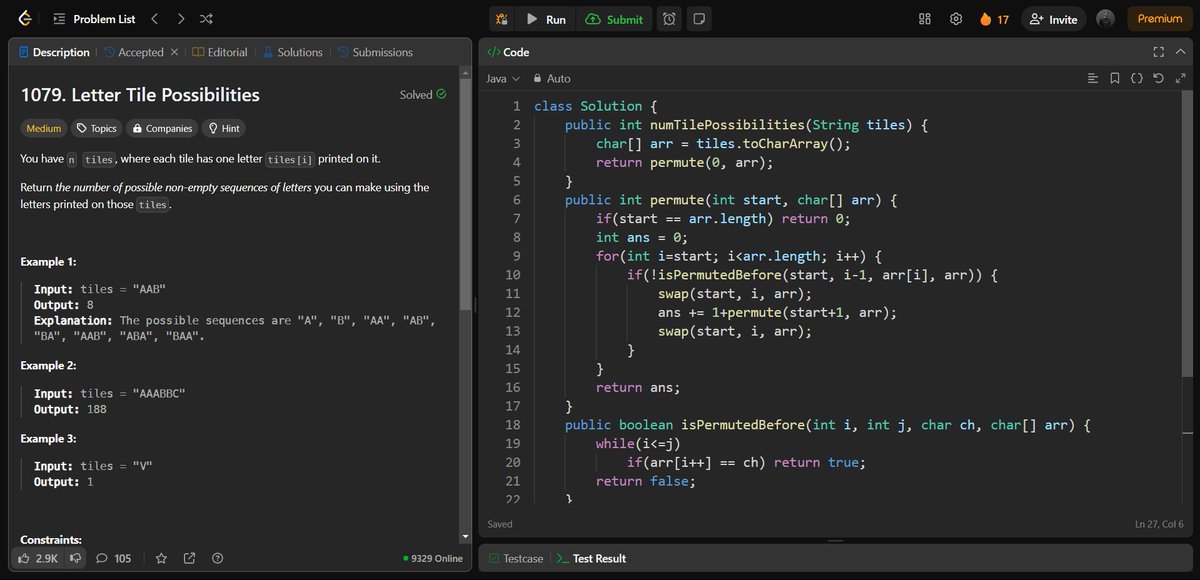The width and height of the screenshot is (1200, 580).
Task: Share the problem with the external link icon
Action: tap(189, 558)
